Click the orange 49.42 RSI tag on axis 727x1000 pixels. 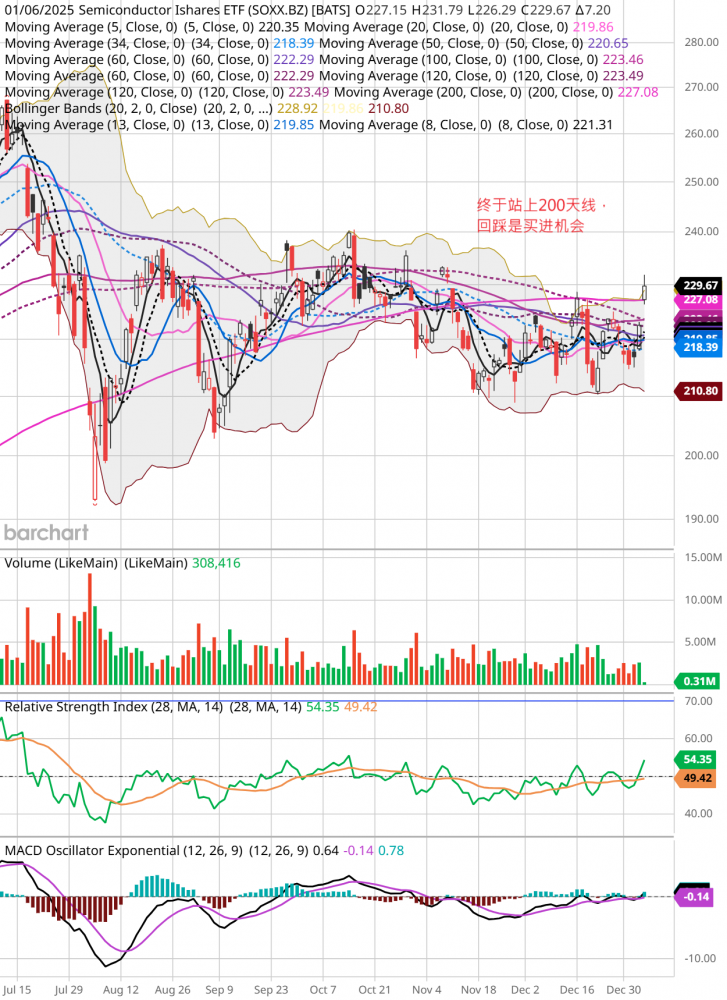698,778
